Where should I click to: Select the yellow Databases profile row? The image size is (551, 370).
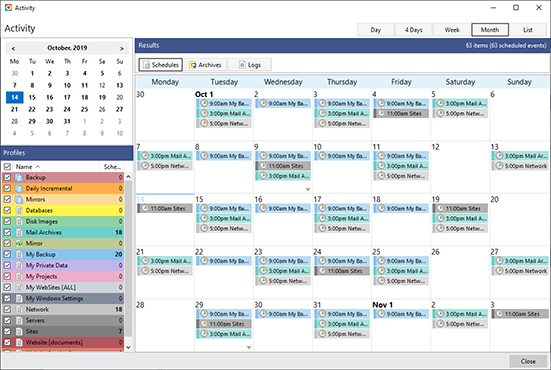63,210
